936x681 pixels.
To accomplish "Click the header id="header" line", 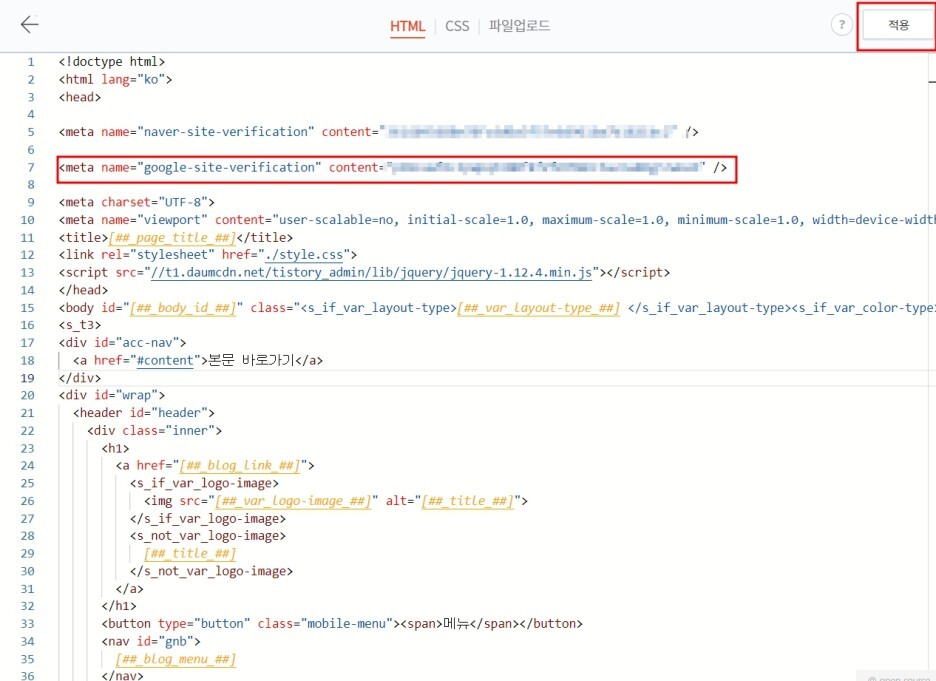I will pyautogui.click(x=144, y=413).
